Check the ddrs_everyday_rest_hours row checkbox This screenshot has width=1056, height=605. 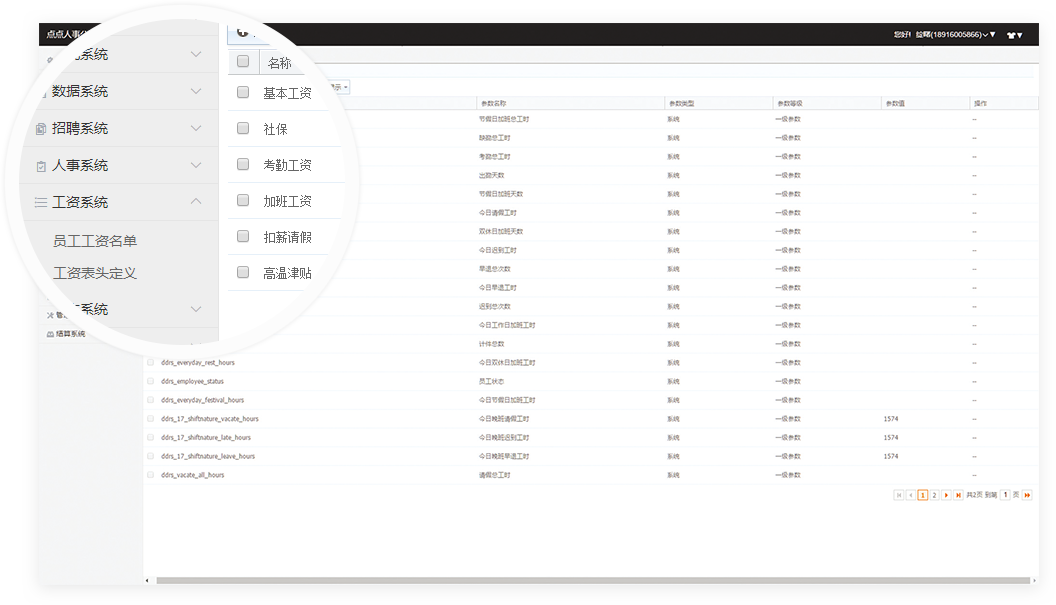click(151, 362)
